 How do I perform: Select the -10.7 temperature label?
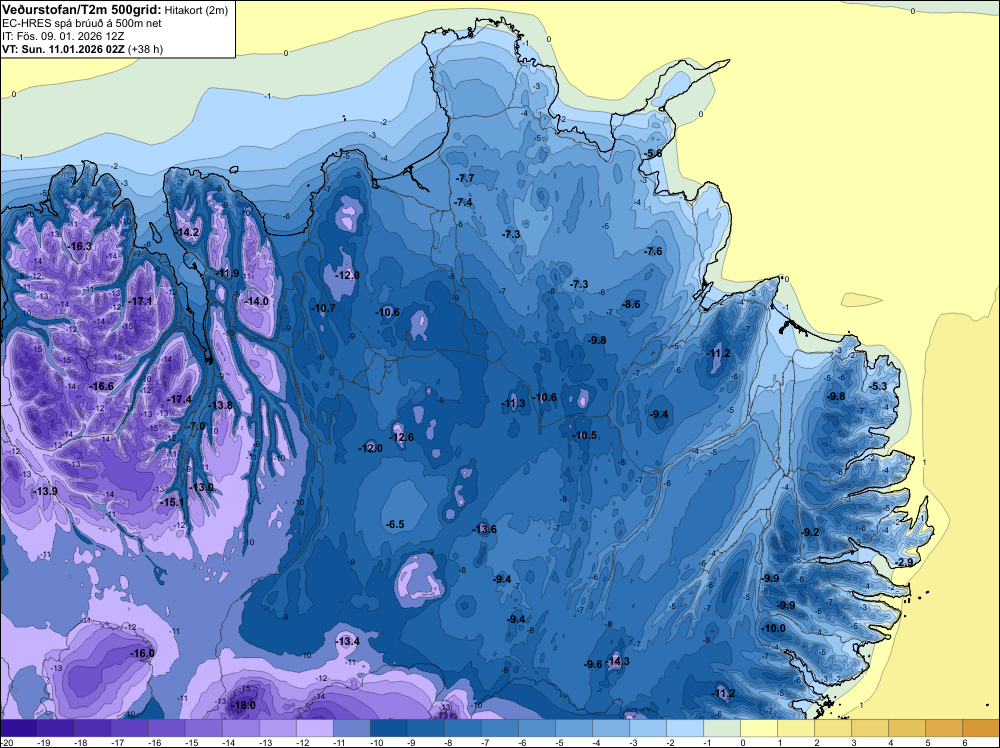point(323,308)
